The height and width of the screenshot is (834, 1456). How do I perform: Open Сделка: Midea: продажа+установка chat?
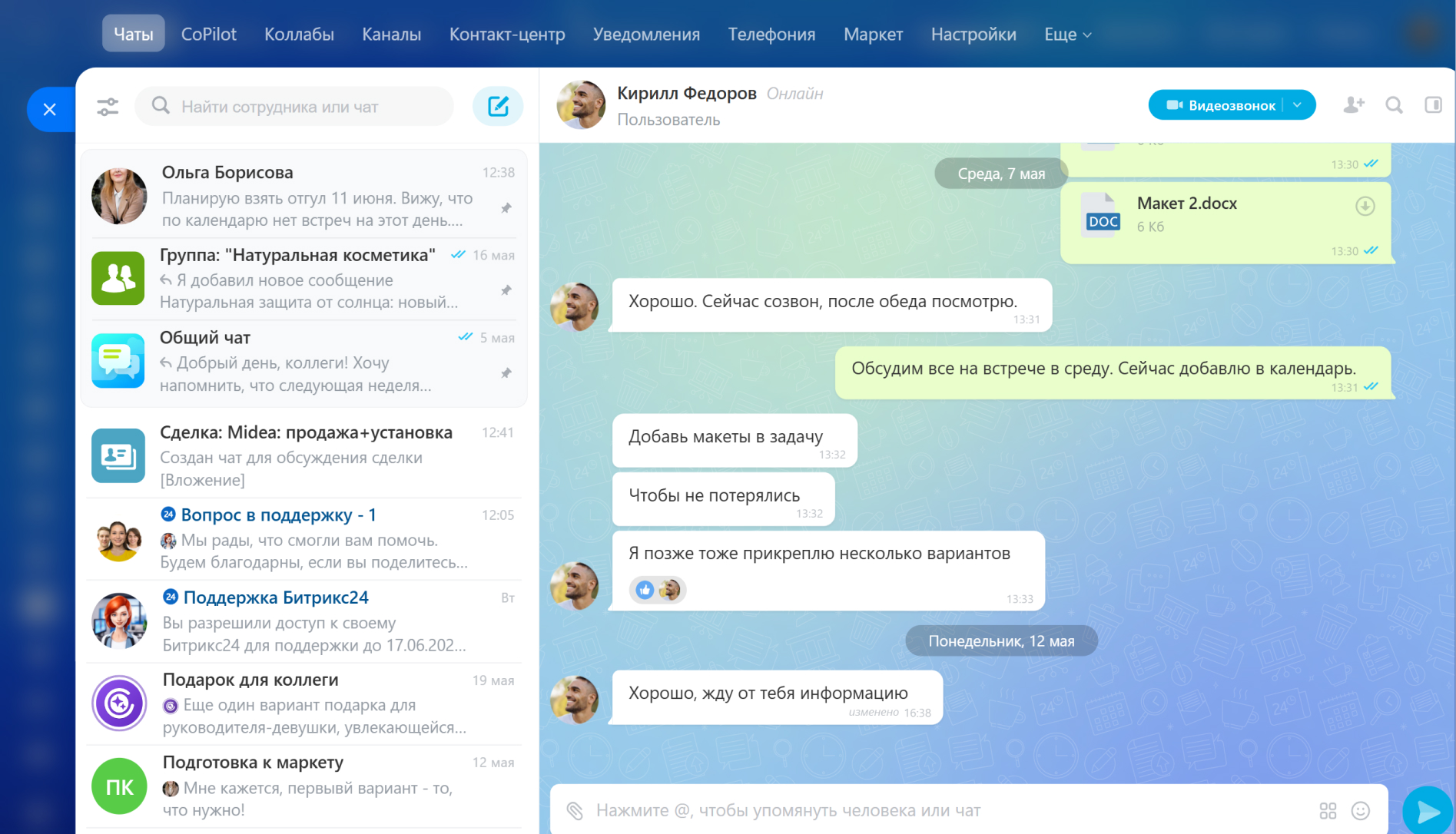tap(304, 455)
